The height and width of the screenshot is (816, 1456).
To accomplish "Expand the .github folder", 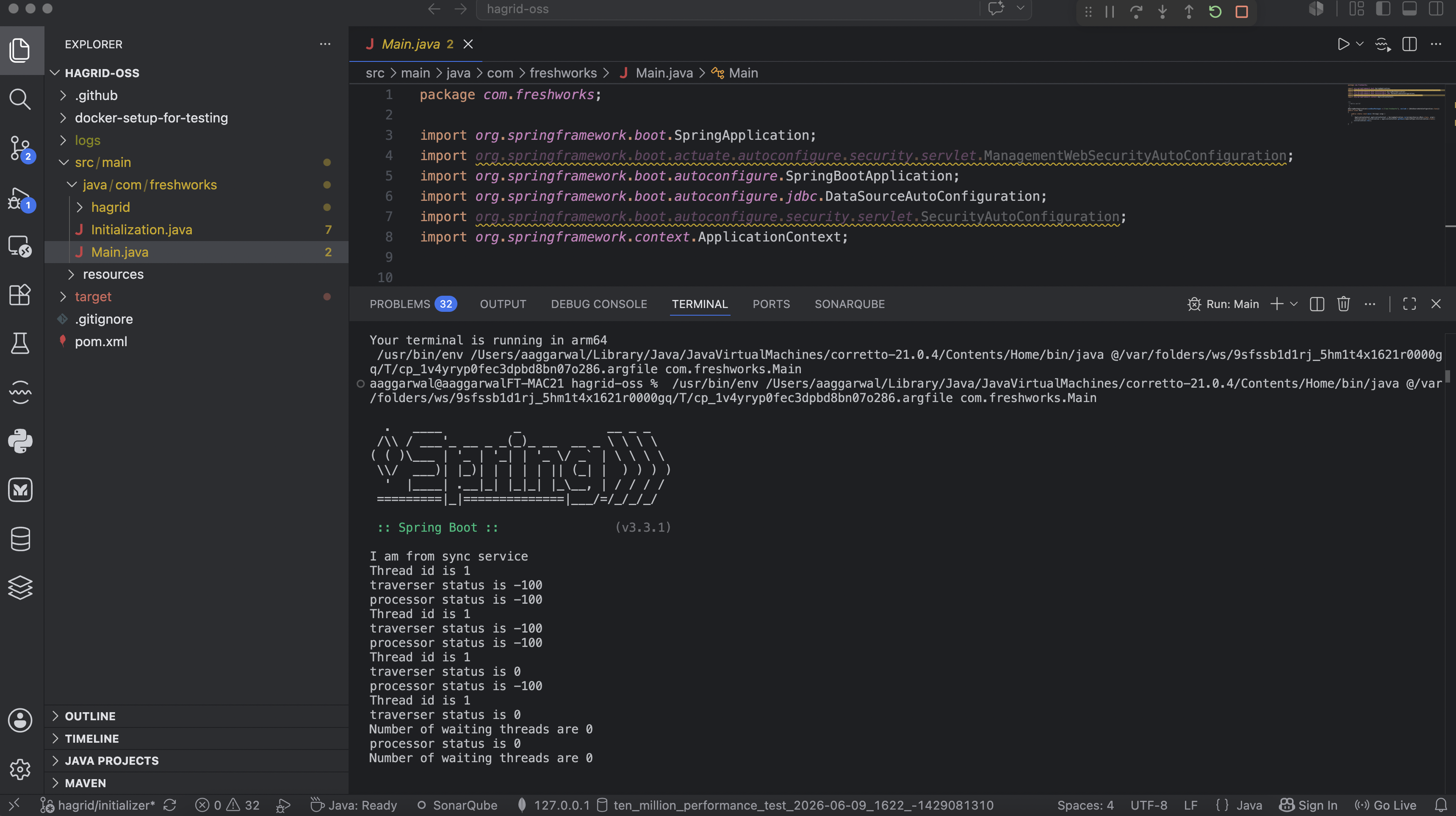I will pyautogui.click(x=196, y=96).
